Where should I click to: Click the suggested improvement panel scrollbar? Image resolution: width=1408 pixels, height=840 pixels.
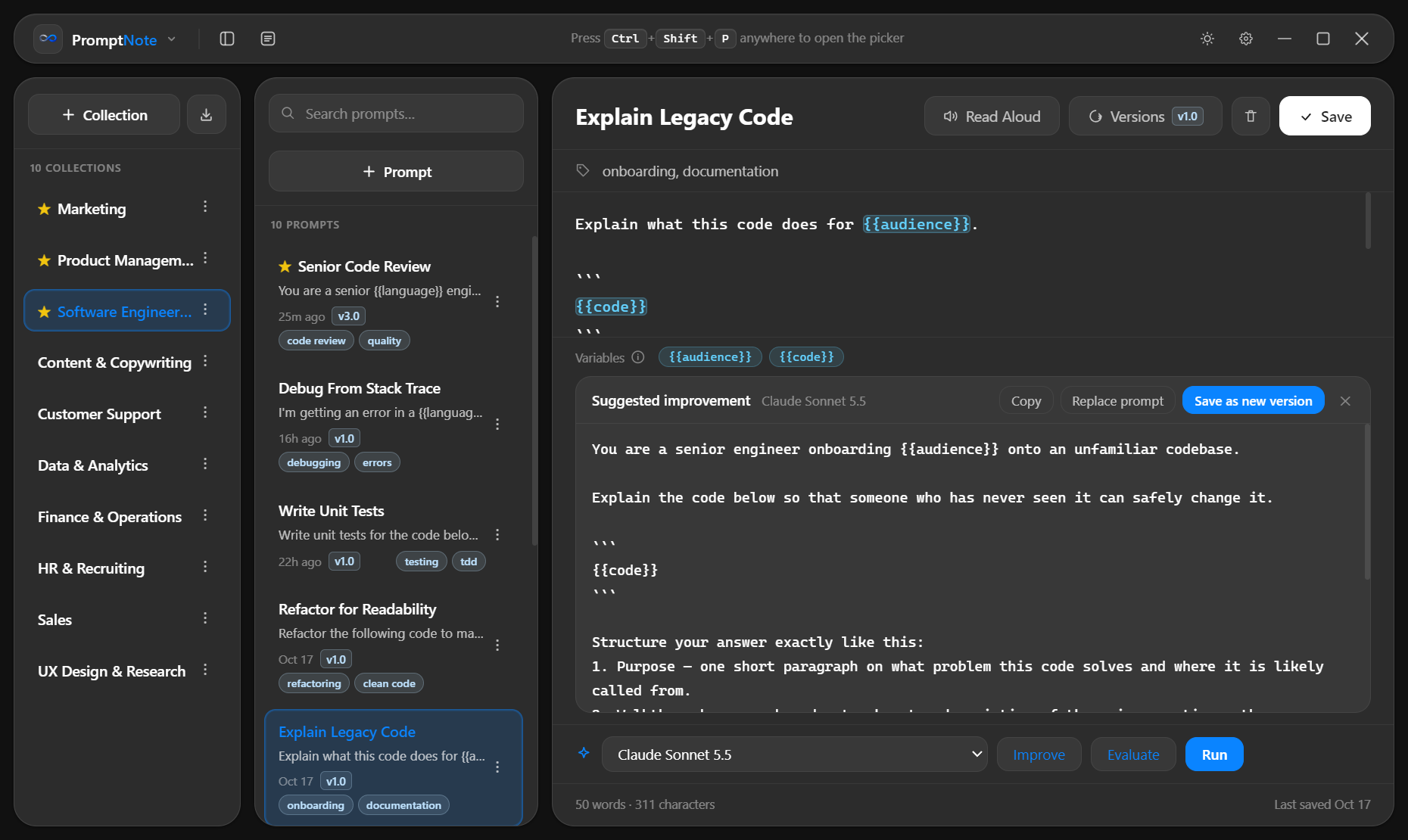coord(1366,502)
